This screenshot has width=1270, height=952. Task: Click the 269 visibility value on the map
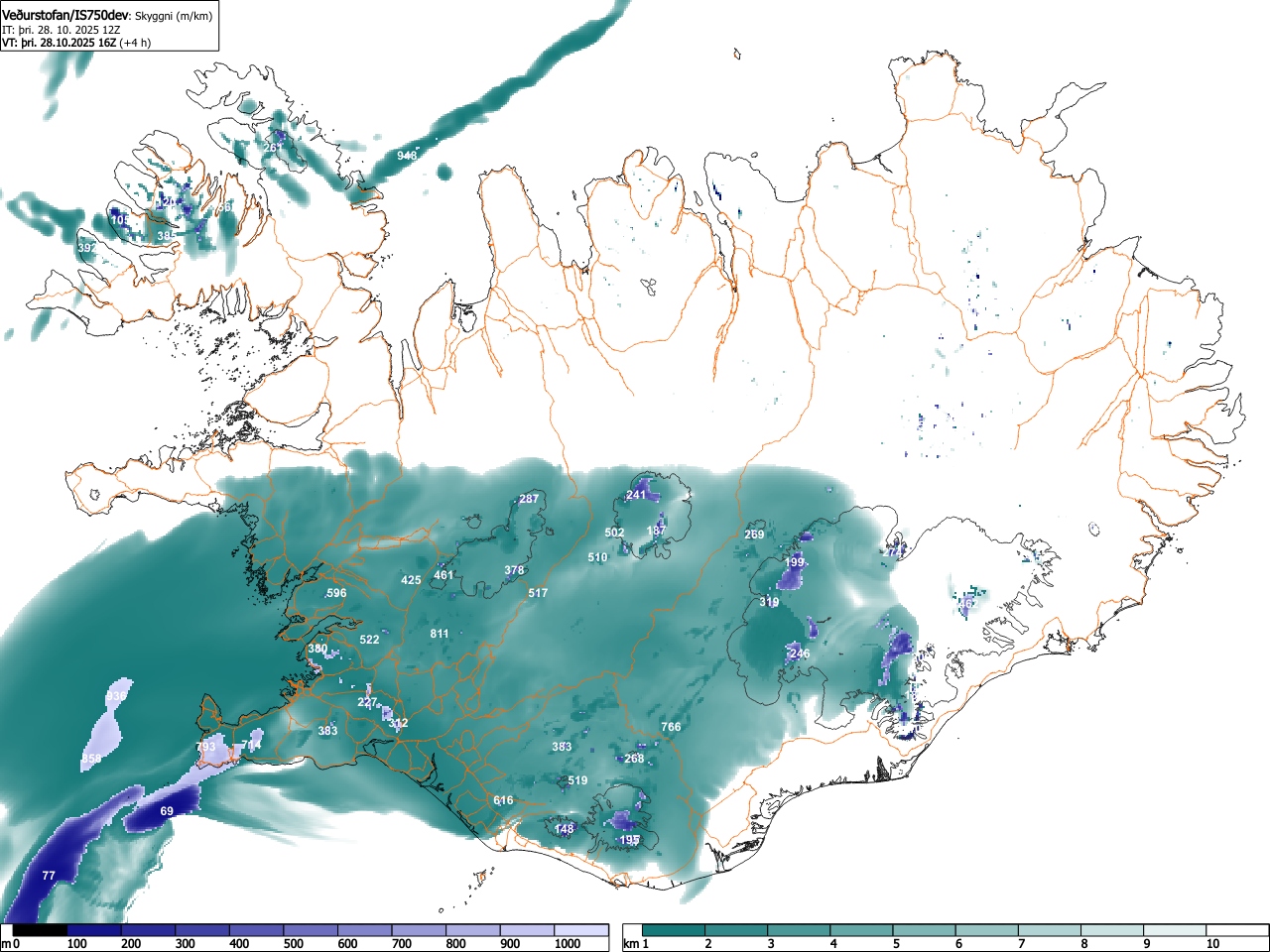click(x=754, y=535)
